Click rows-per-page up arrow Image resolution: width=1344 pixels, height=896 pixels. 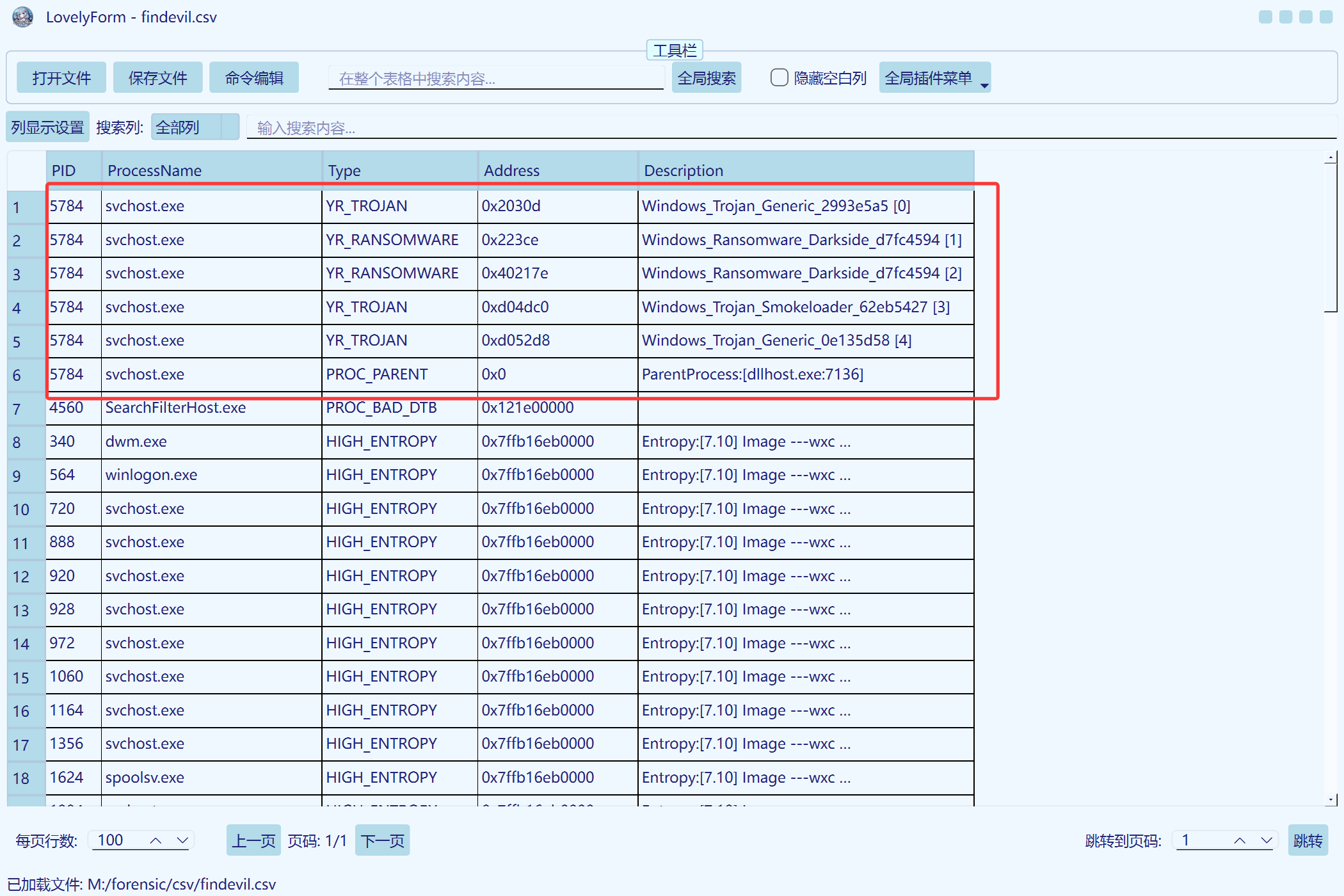(x=156, y=840)
